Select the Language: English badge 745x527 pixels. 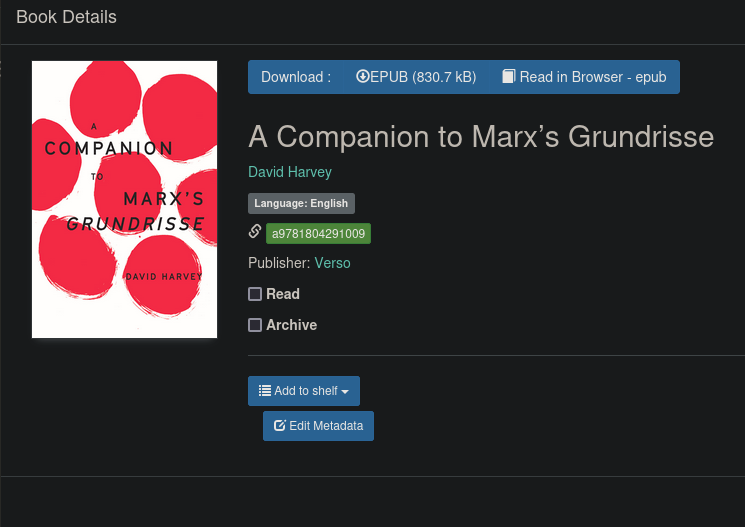301,203
